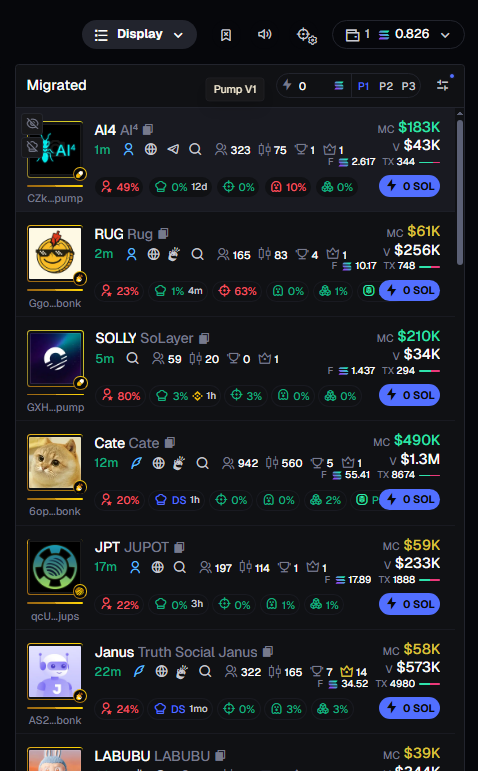The image size is (478, 771).
Task: Switch to preset P2
Action: coord(386,87)
